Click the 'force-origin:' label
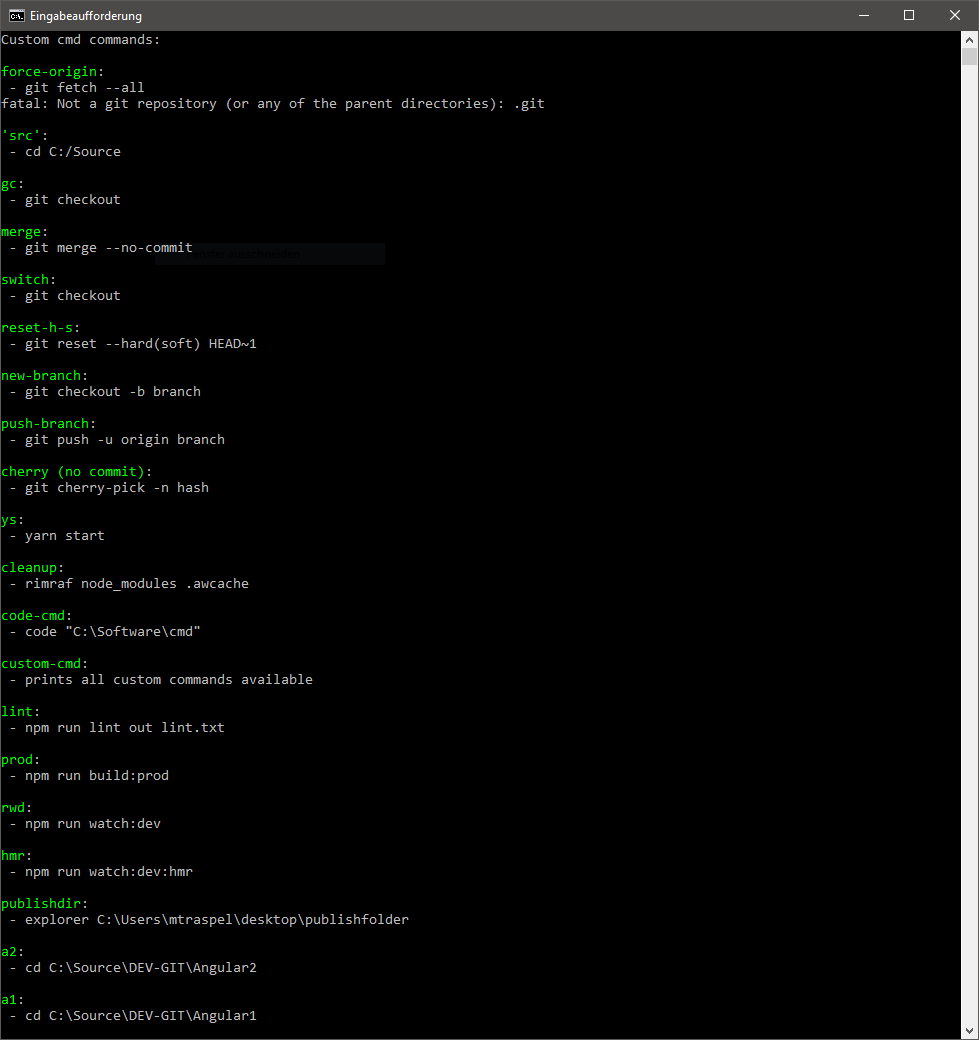 (x=52, y=72)
